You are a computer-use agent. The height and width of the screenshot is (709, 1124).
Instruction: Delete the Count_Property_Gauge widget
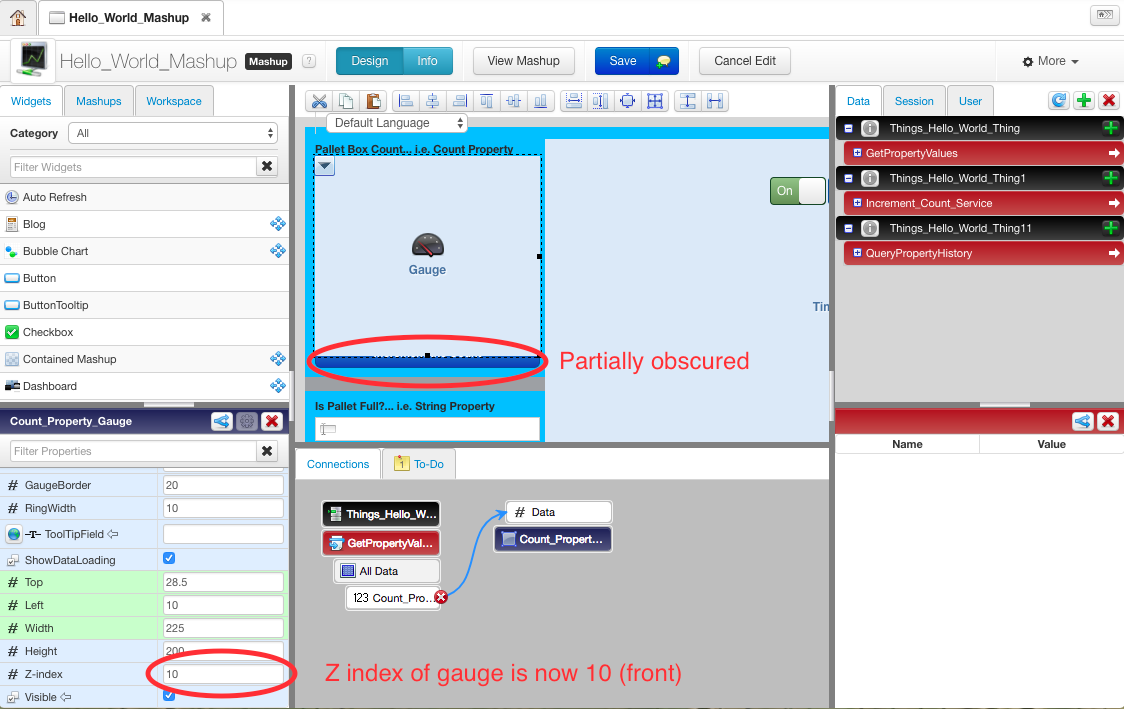click(272, 422)
